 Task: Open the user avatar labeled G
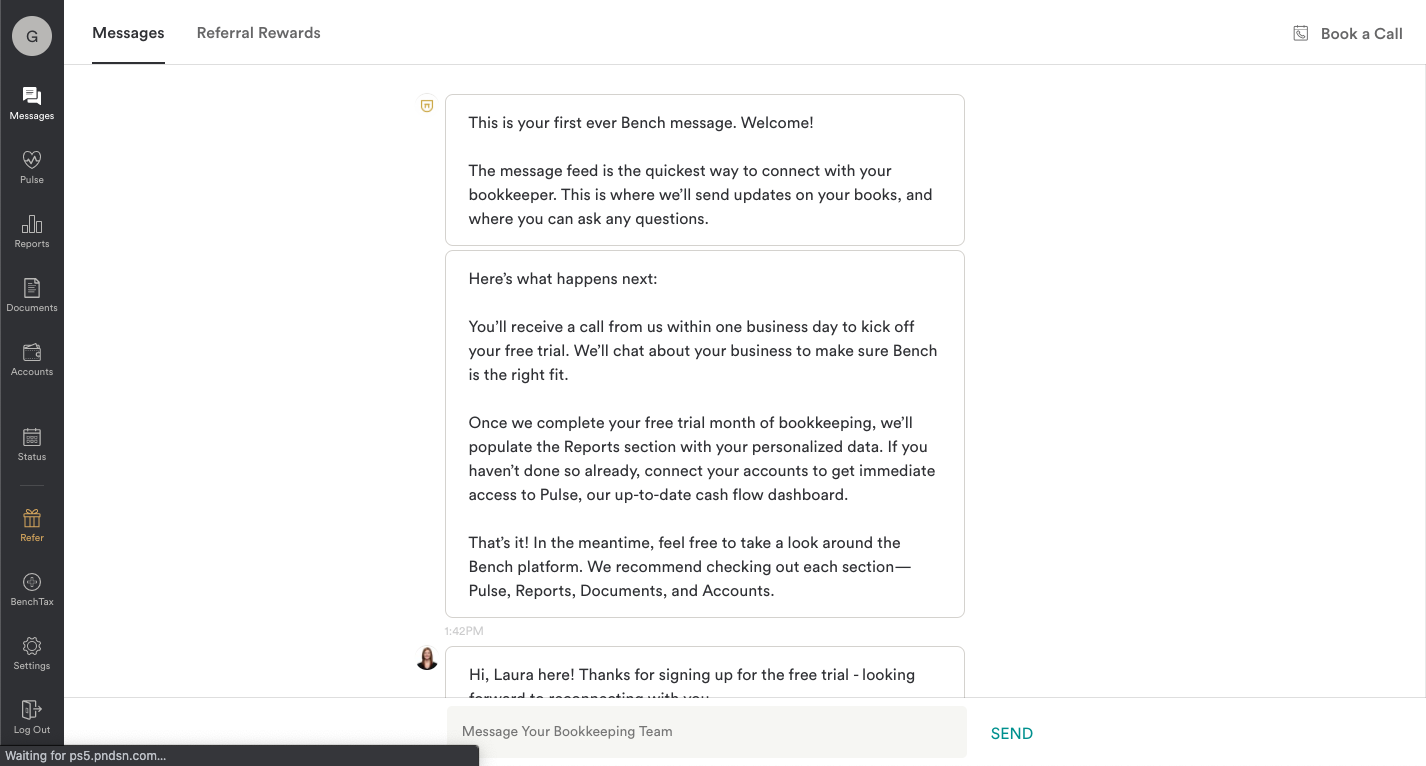[32, 36]
